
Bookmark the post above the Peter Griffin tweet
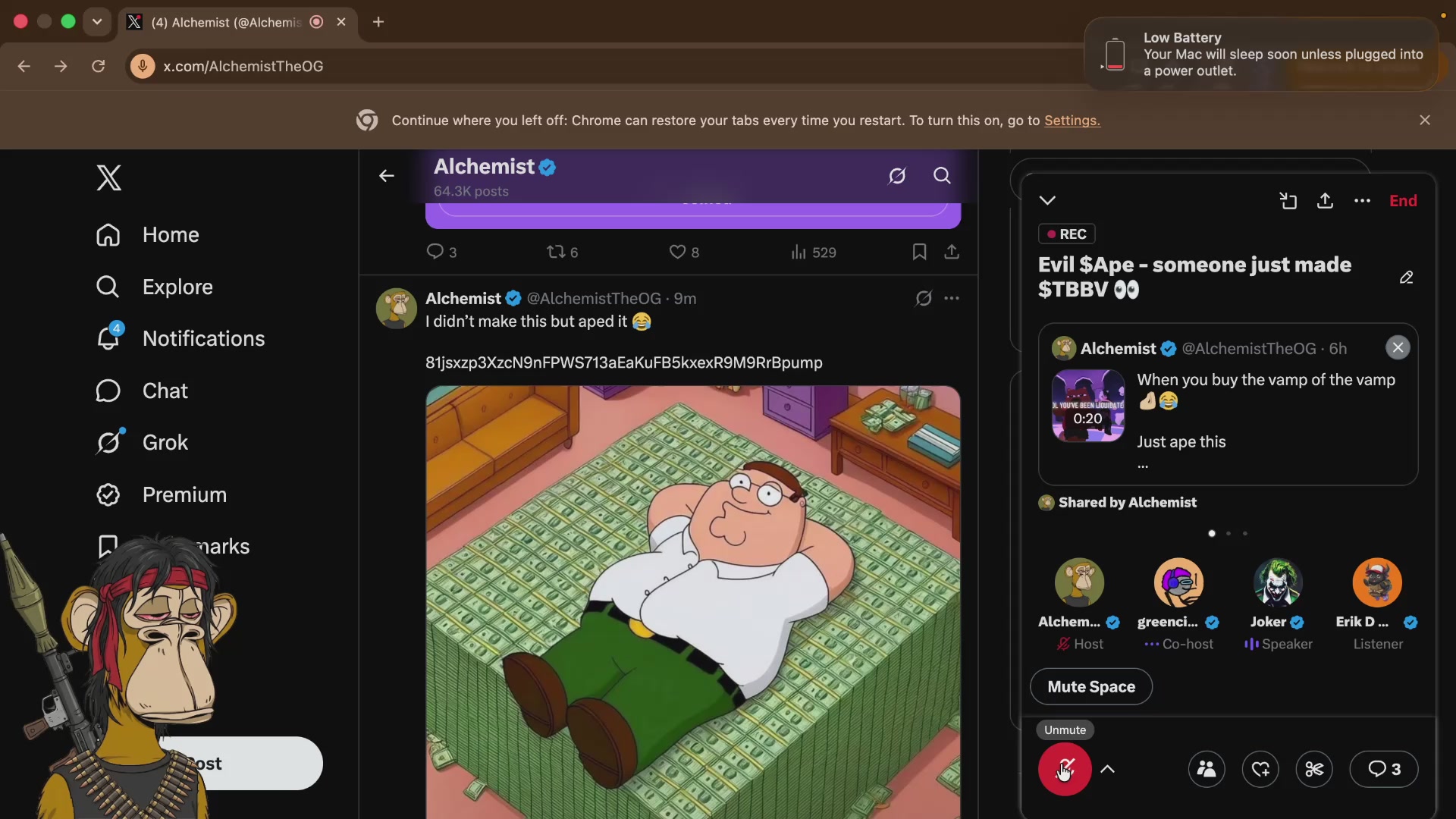[919, 252]
